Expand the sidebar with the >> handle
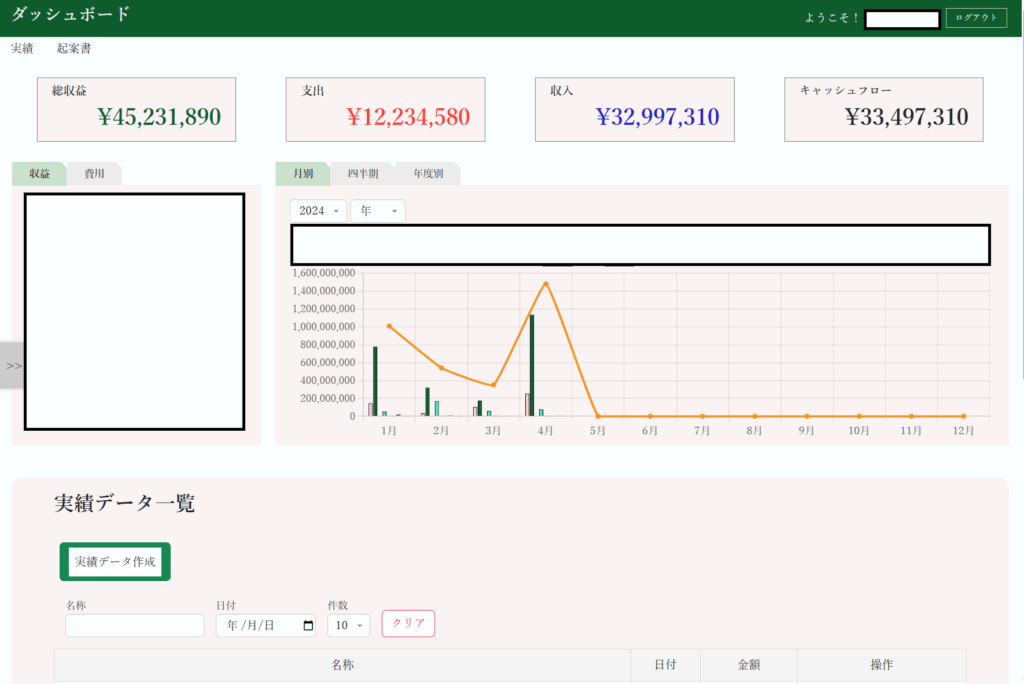Screen dimensions: 1024x684 point(13,365)
